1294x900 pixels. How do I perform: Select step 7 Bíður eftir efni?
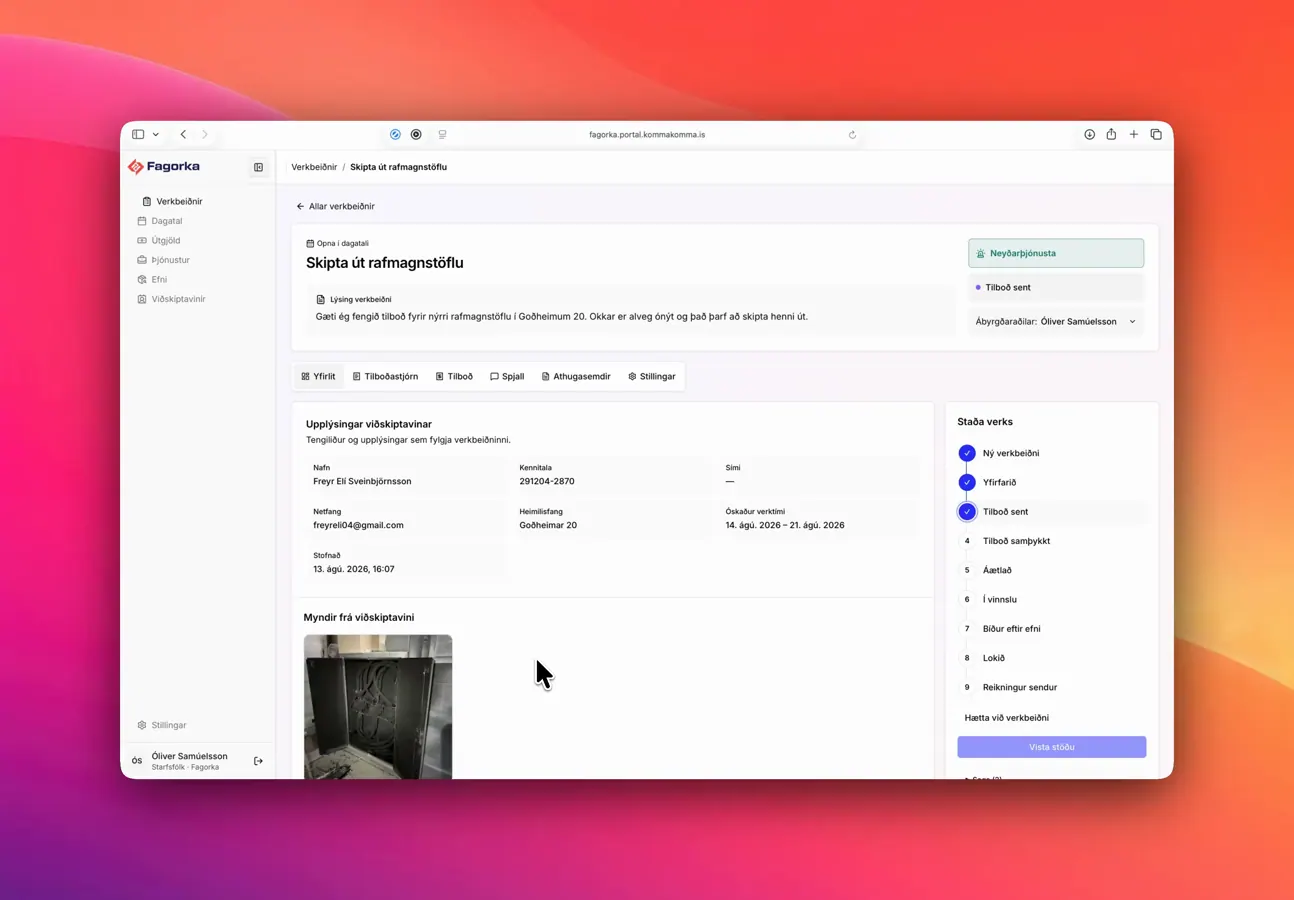coord(1051,629)
